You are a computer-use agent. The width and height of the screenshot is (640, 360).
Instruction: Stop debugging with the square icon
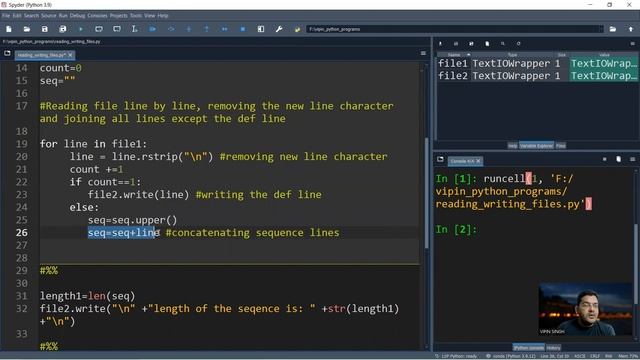pyautogui.click(x=242, y=29)
